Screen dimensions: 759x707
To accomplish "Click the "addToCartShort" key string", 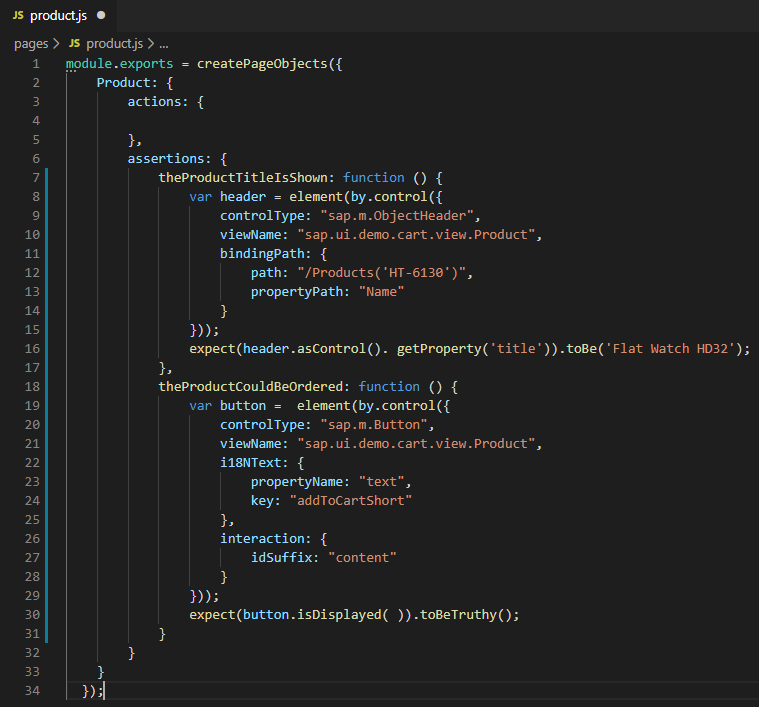I will [350, 501].
